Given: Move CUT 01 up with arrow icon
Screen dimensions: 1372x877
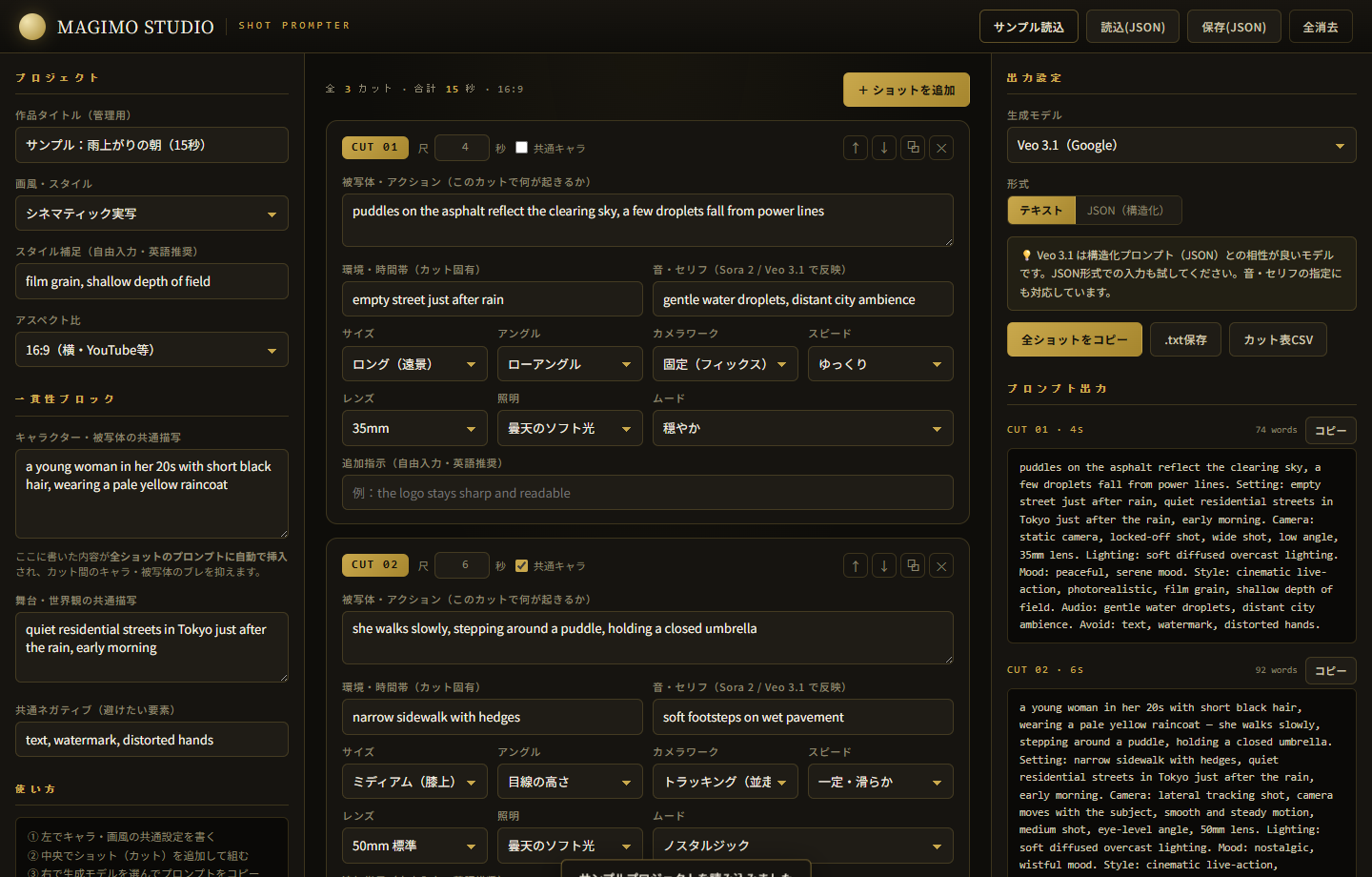Looking at the screenshot, I should point(856,148).
